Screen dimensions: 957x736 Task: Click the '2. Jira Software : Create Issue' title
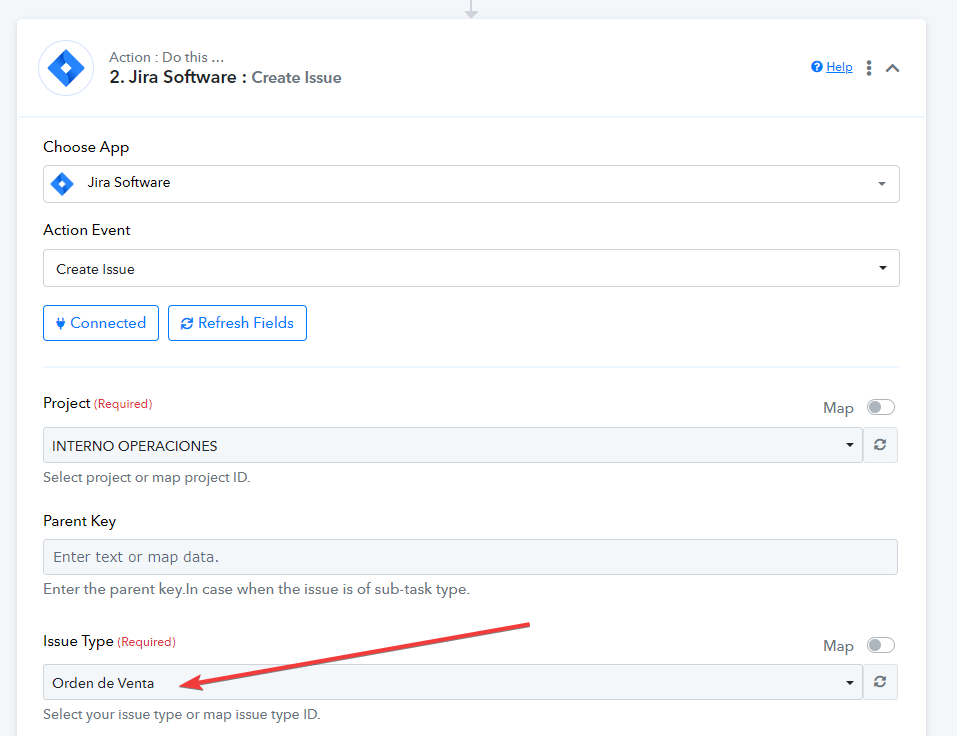225,77
